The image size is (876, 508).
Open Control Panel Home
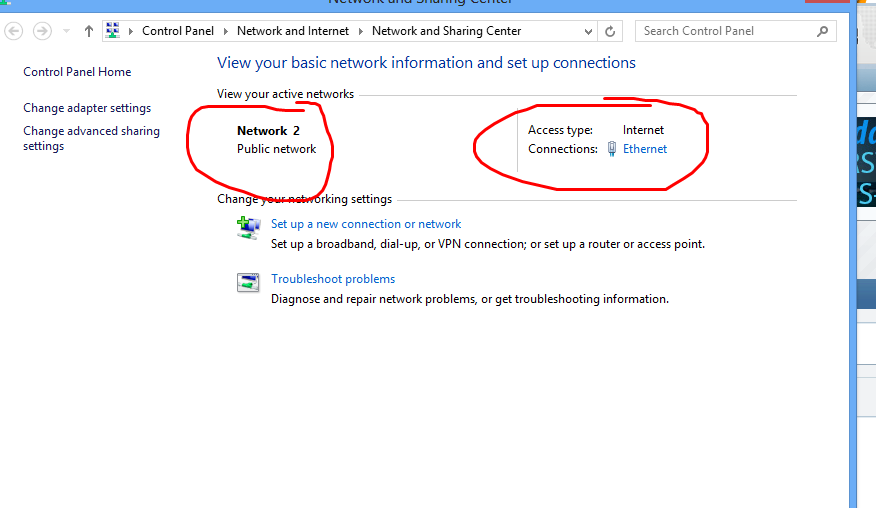pos(77,72)
